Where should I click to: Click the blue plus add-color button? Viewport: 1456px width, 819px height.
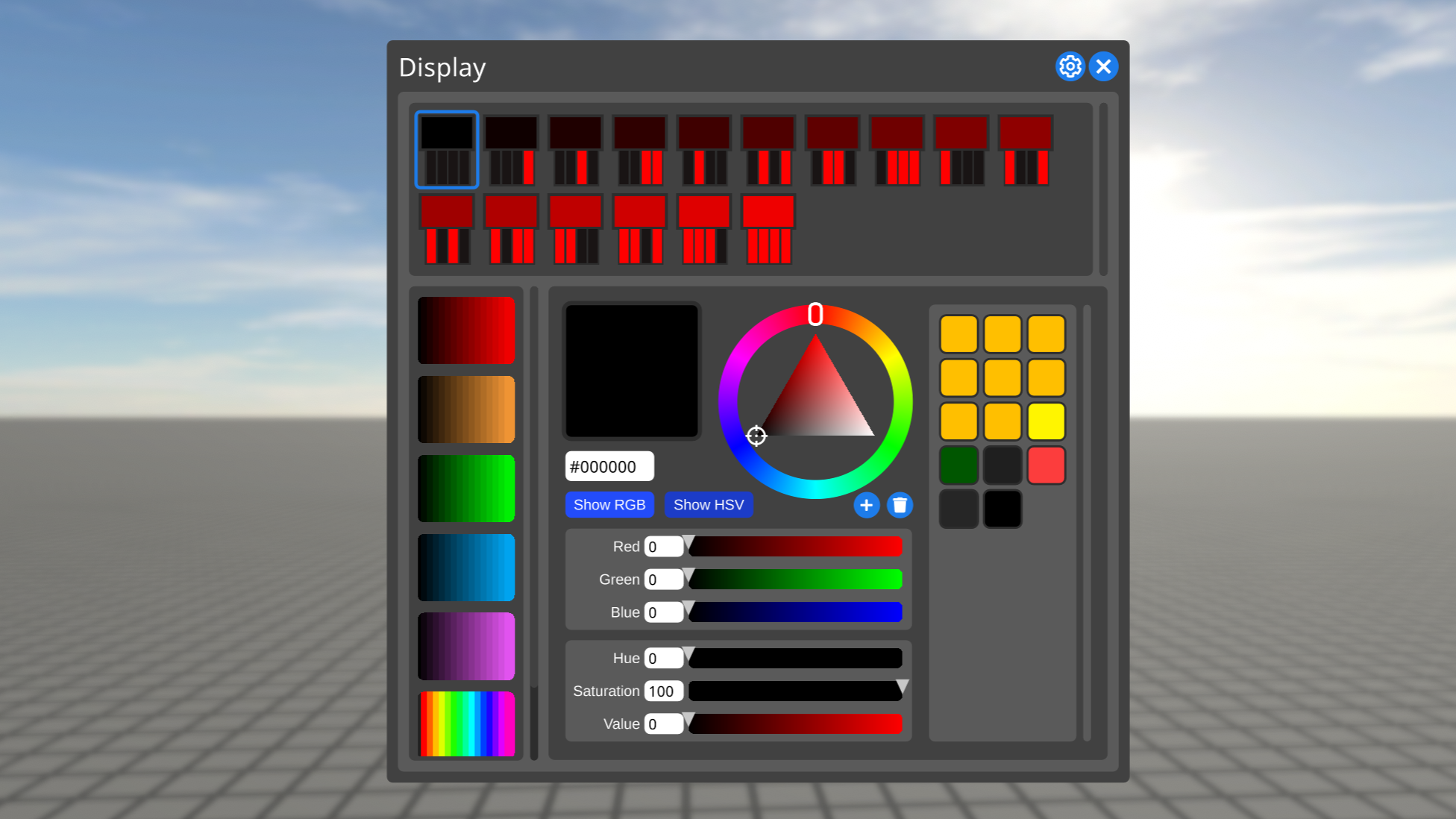[866, 505]
